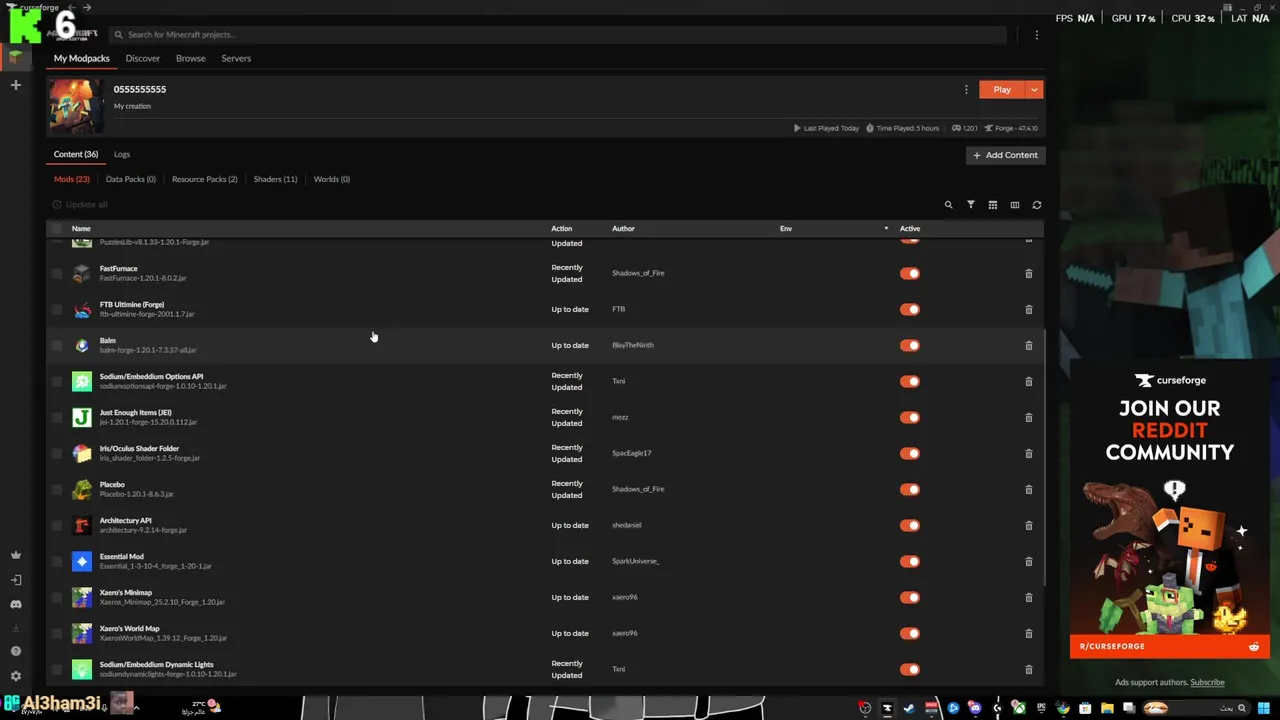Delete the Essential Mod entry

click(1028, 561)
